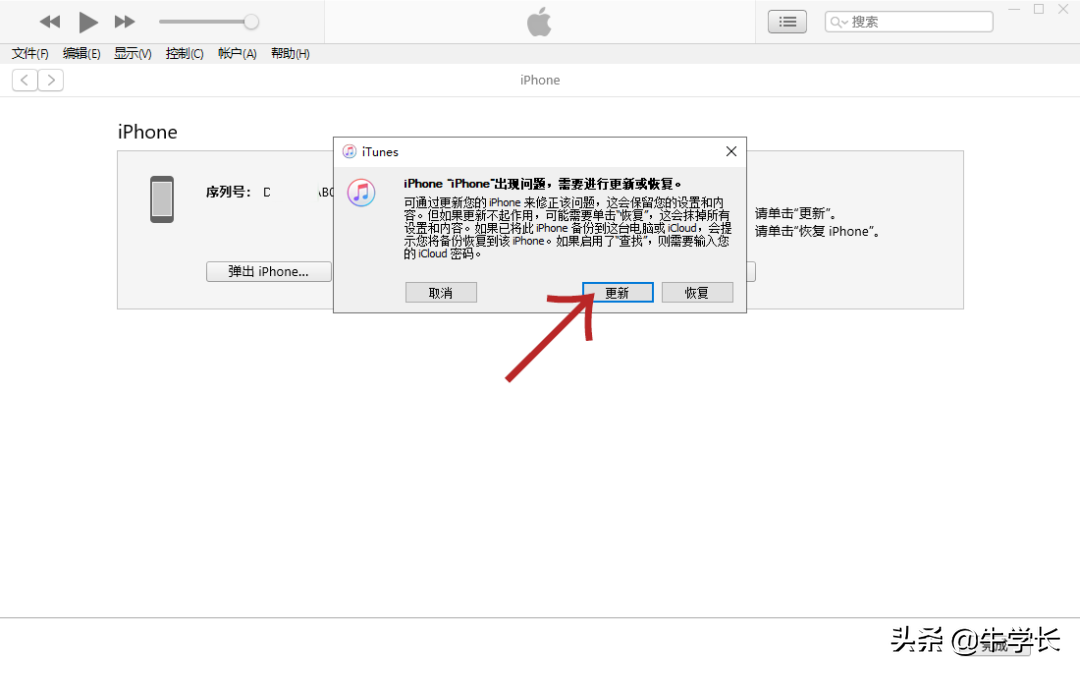1080x673 pixels.
Task: Click the large iPhone heading text
Action: coord(147,132)
